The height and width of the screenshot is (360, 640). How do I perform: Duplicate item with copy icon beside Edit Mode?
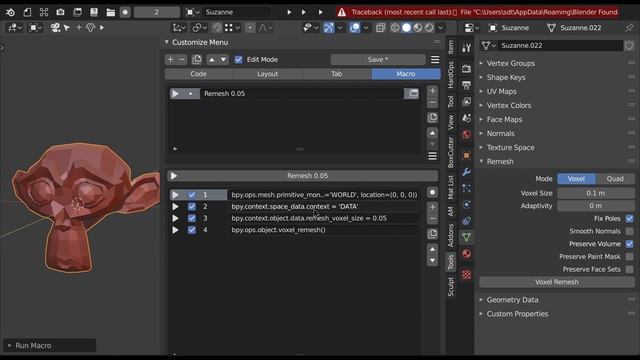197,60
